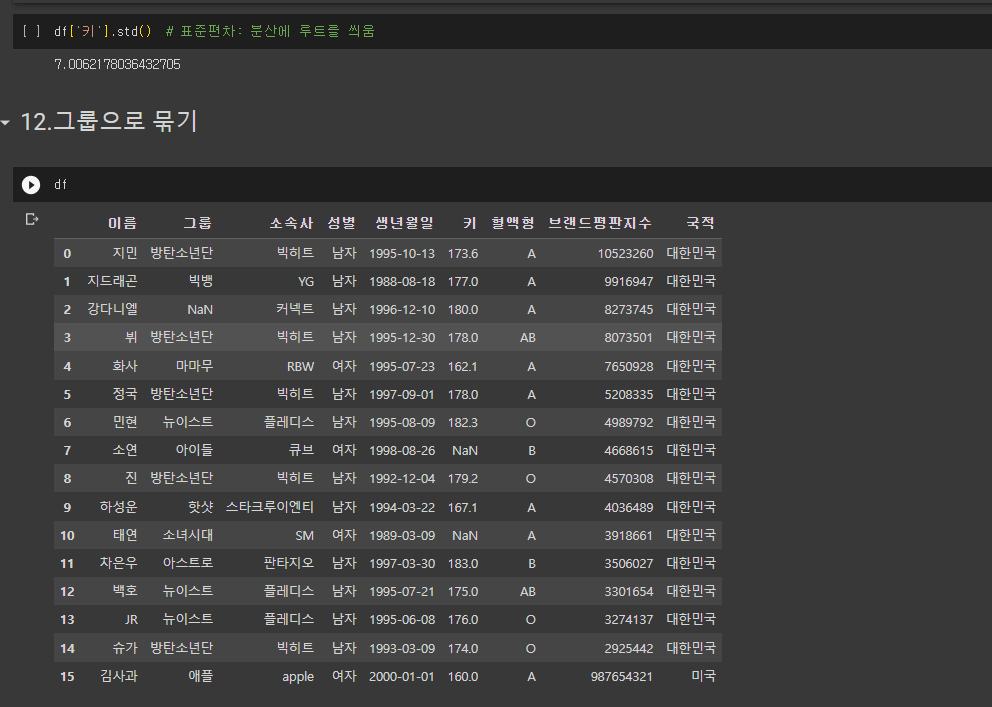Click the name cell 화사

click(125, 366)
